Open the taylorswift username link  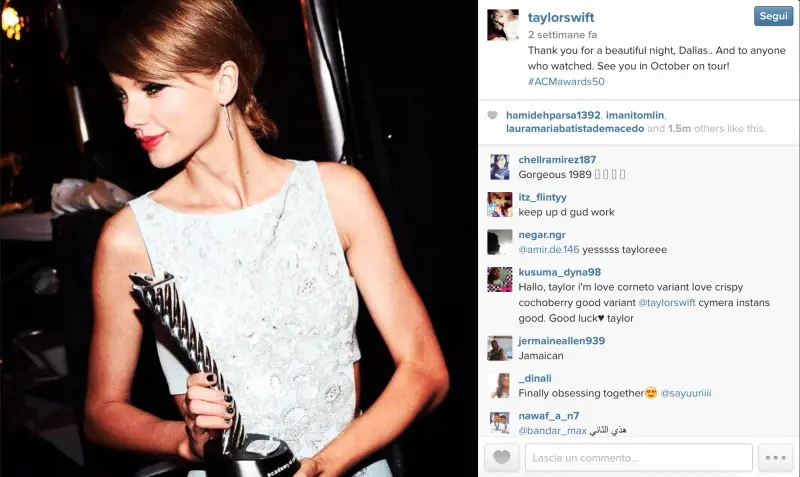(561, 18)
